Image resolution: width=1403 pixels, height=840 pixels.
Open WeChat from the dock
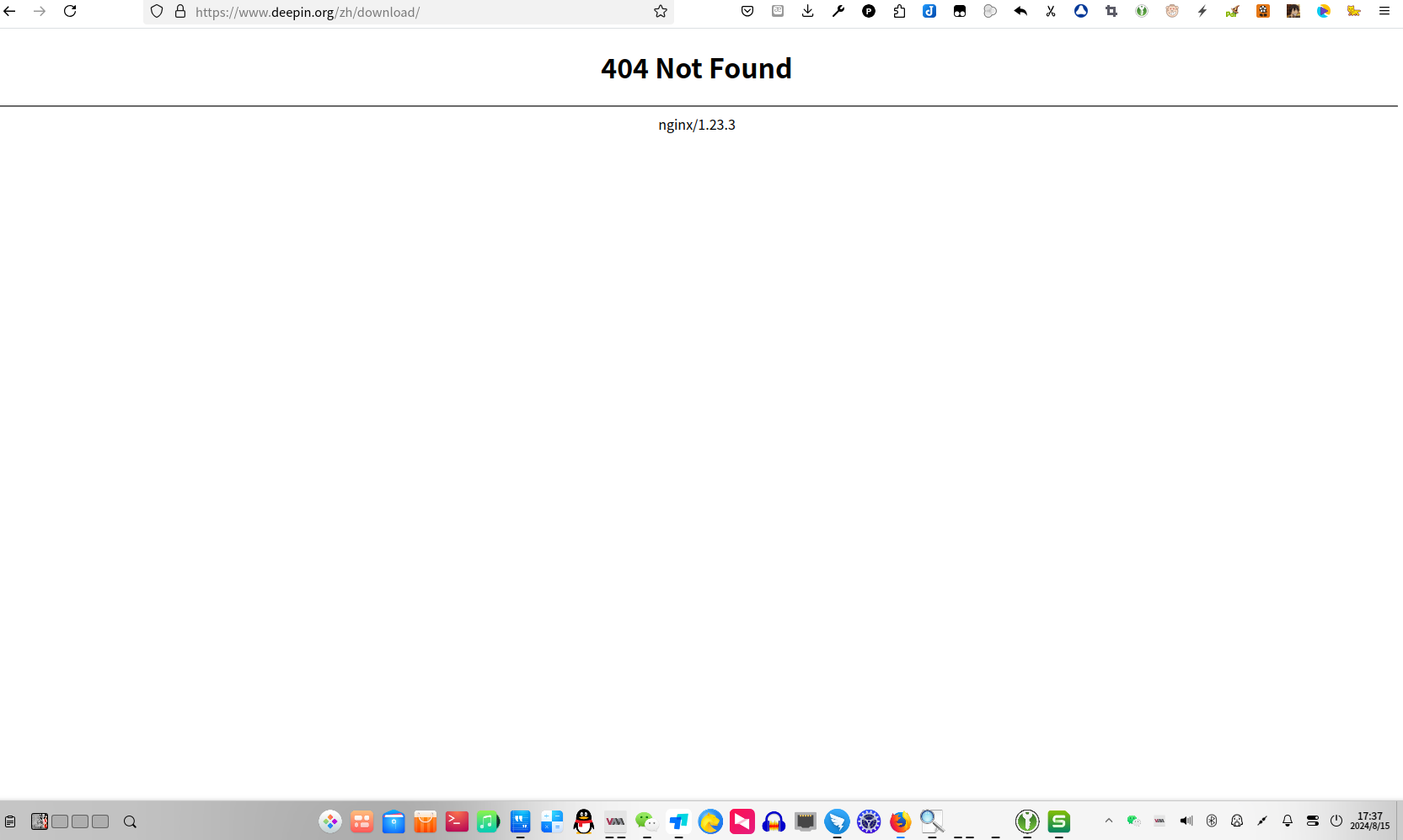[647, 821]
